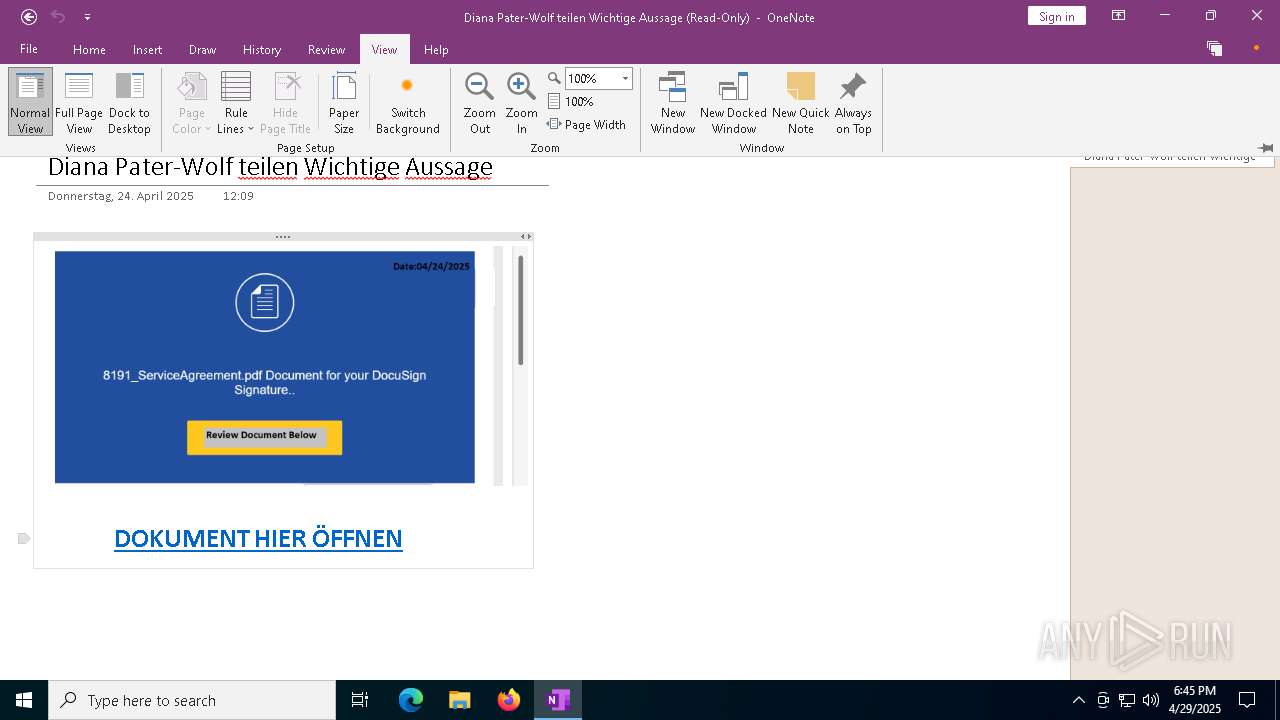Switch to the History tab
Screen dimensions: 1280x720
(x=262, y=49)
